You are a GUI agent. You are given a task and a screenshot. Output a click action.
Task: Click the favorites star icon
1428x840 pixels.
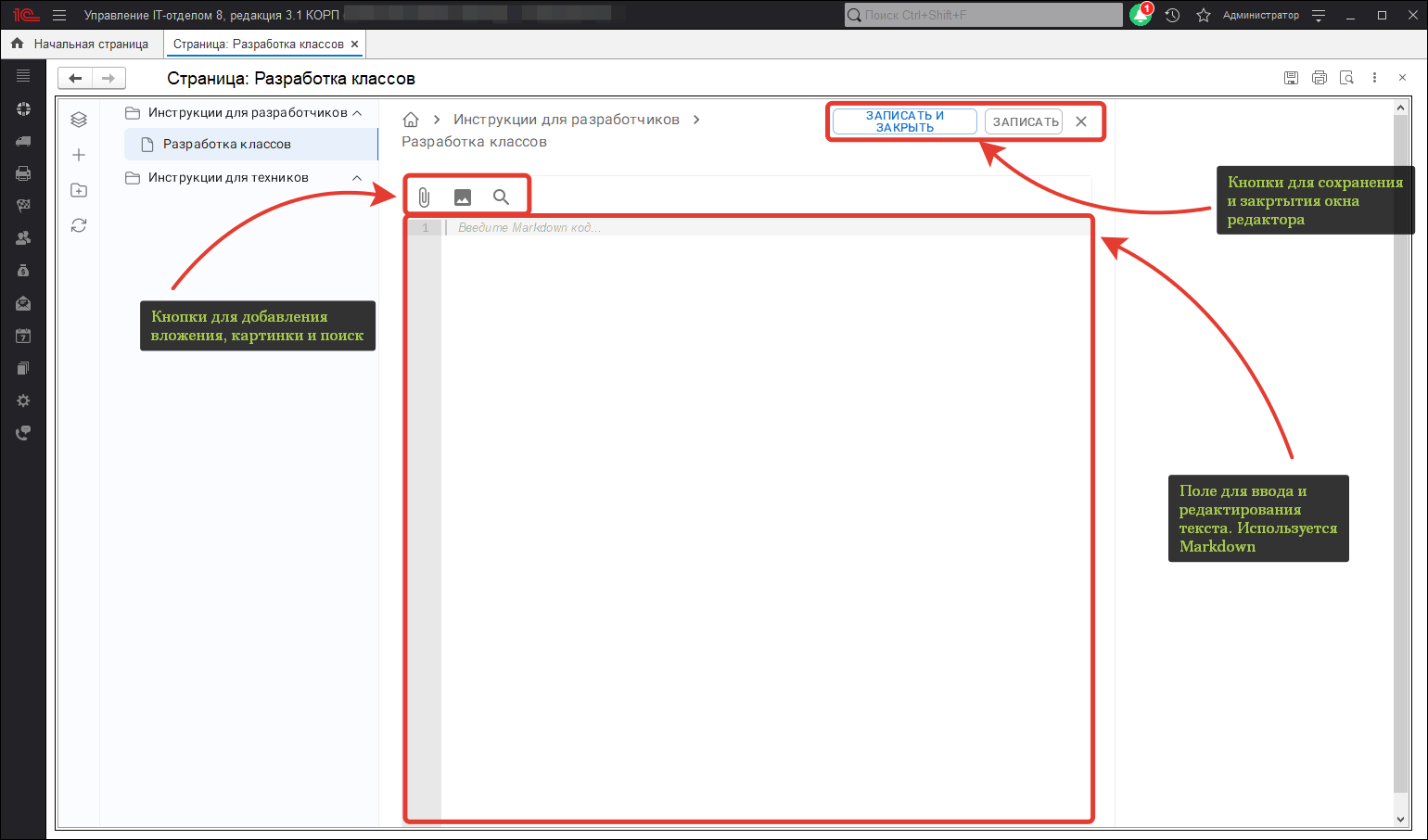coord(1204,16)
